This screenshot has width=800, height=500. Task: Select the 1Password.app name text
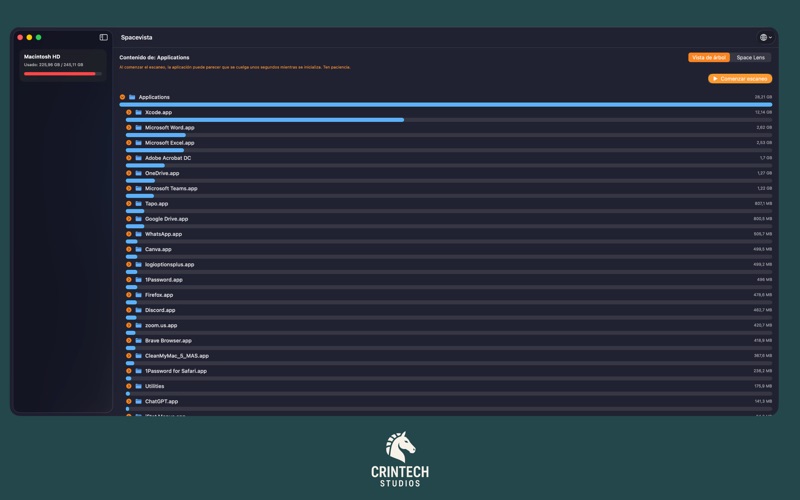164,280
